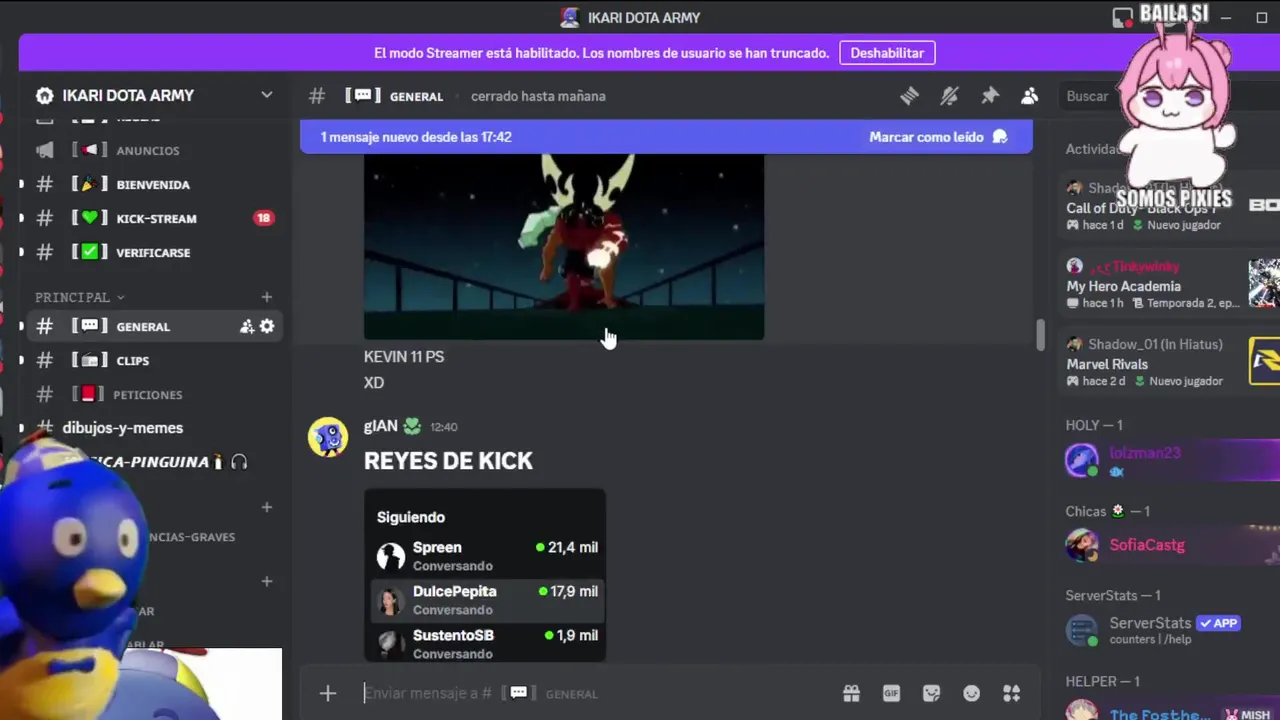Screen dimensions: 1280x720
Task: Open ServerStats bot profile
Action: [x=1170, y=630]
